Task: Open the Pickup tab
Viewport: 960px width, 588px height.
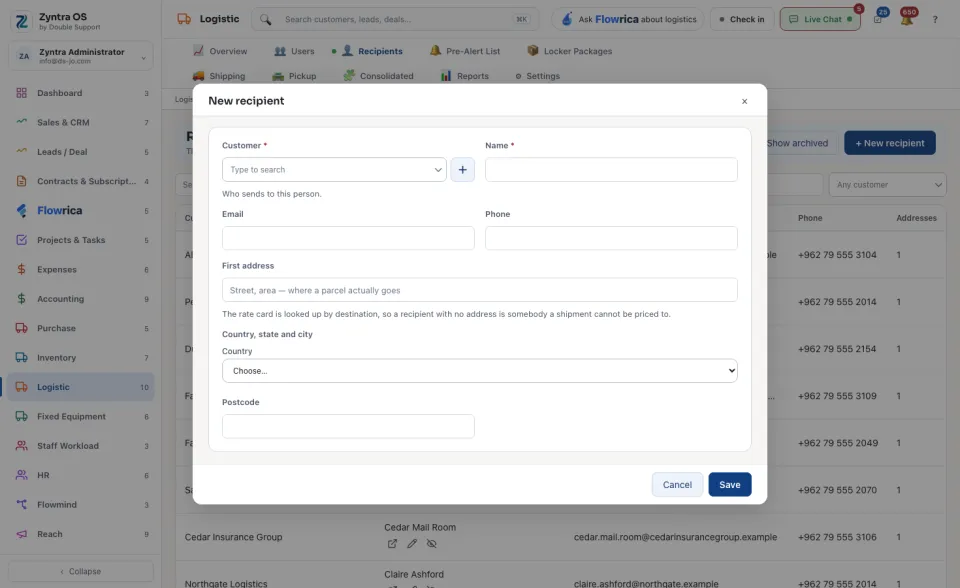Action: tap(294, 76)
